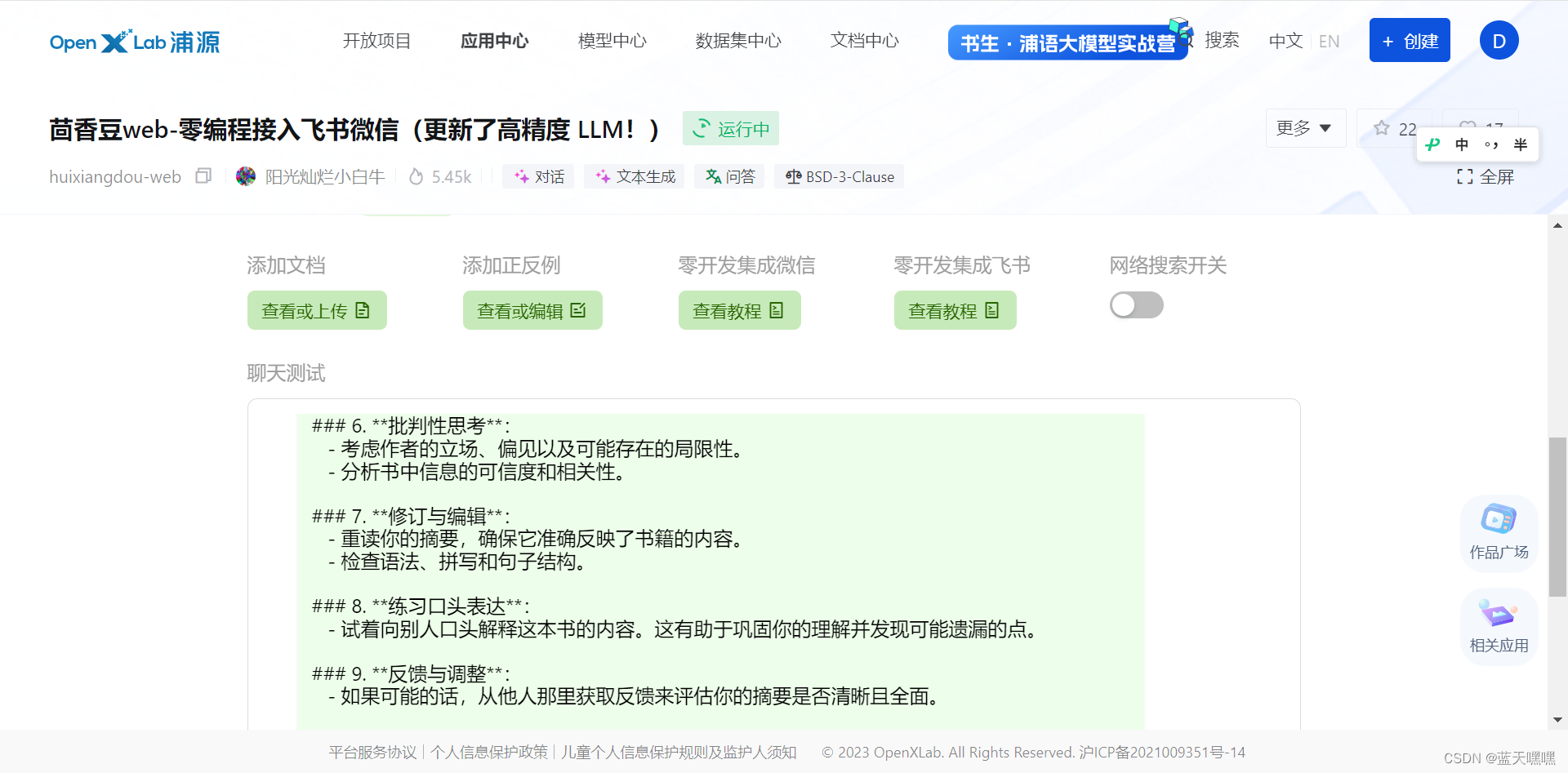This screenshot has height=773, width=1568.
Task: Switch language to 中文
Action: (x=1285, y=41)
